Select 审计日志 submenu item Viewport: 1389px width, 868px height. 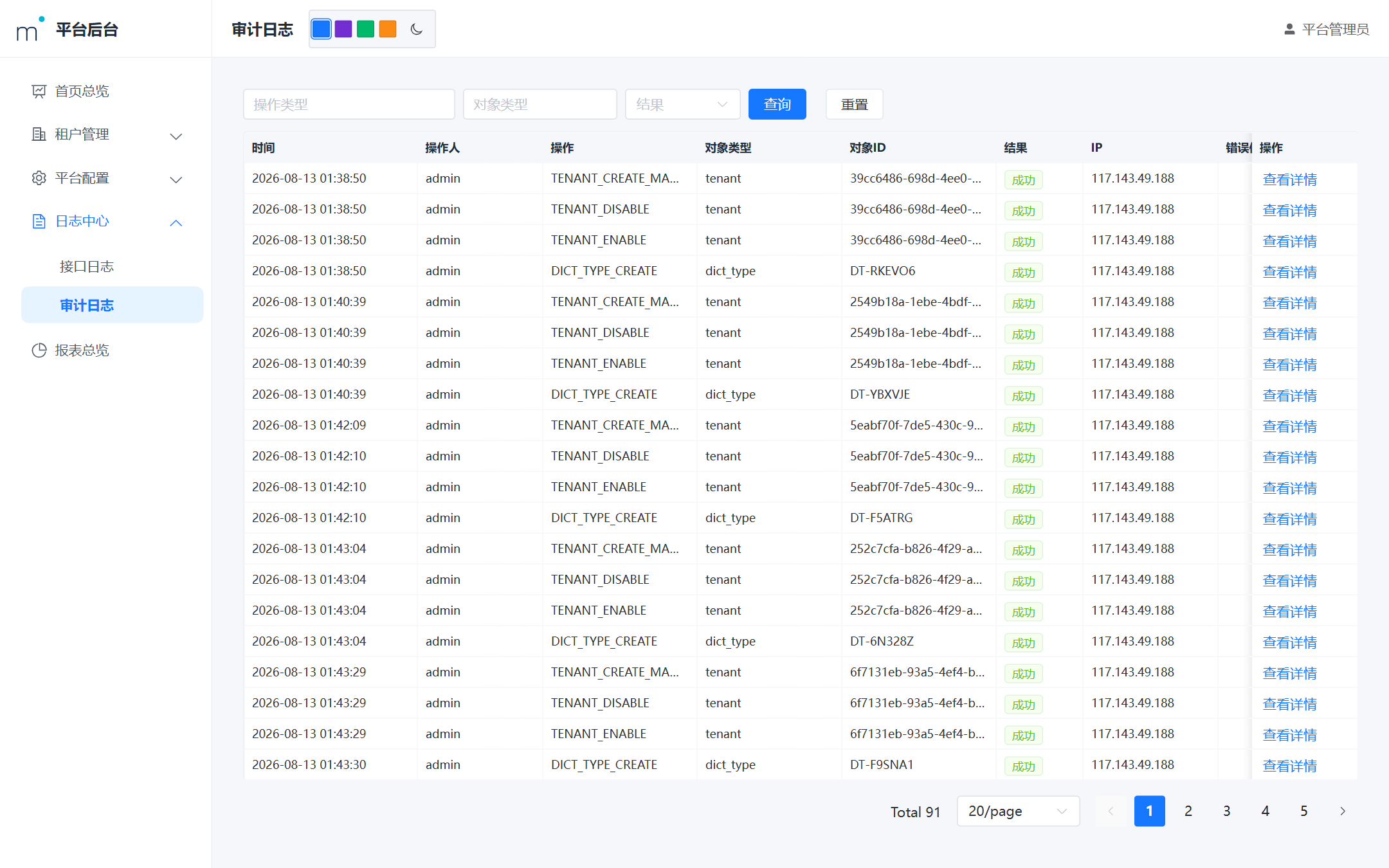click(x=112, y=305)
